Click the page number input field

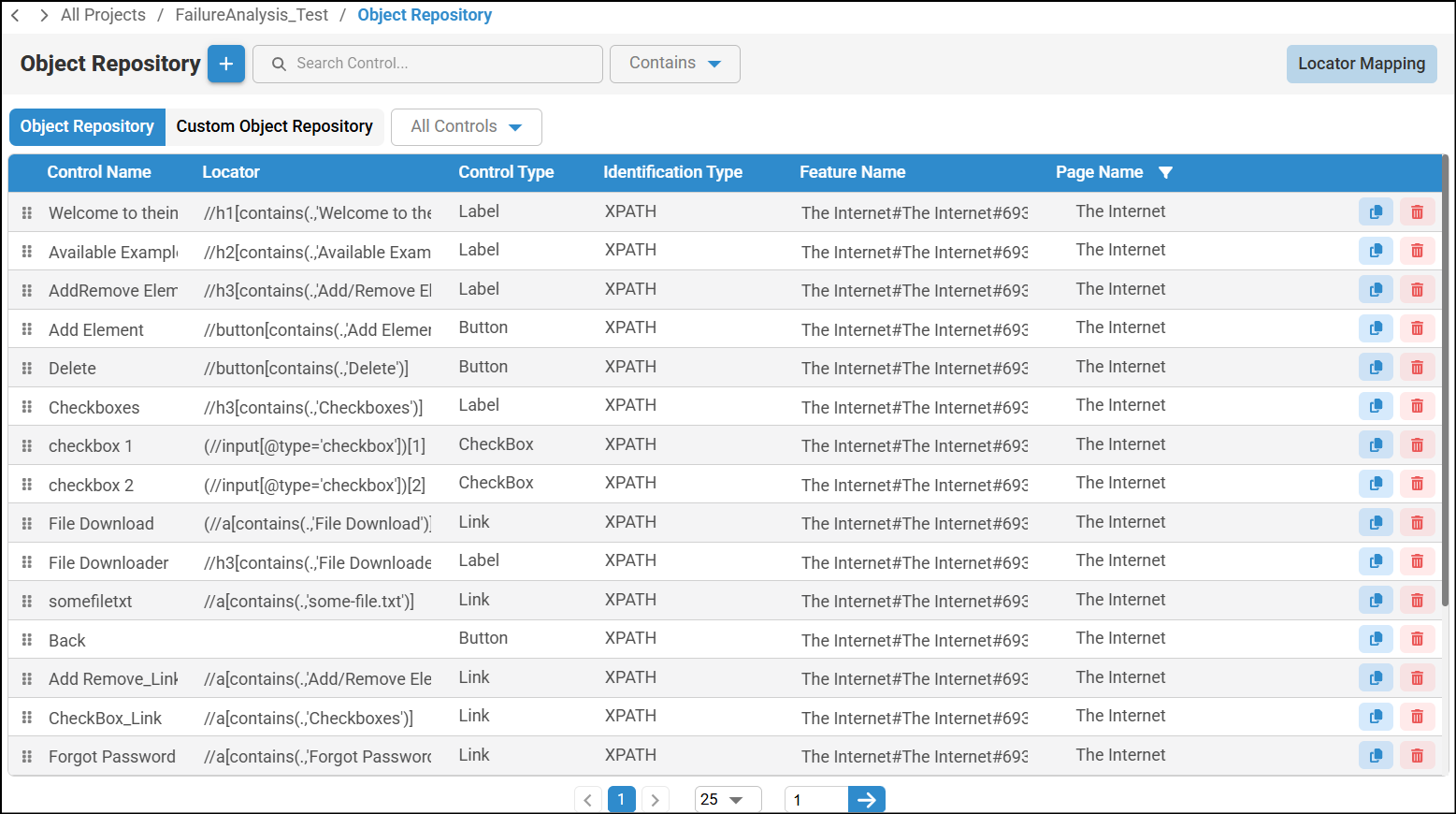816,800
